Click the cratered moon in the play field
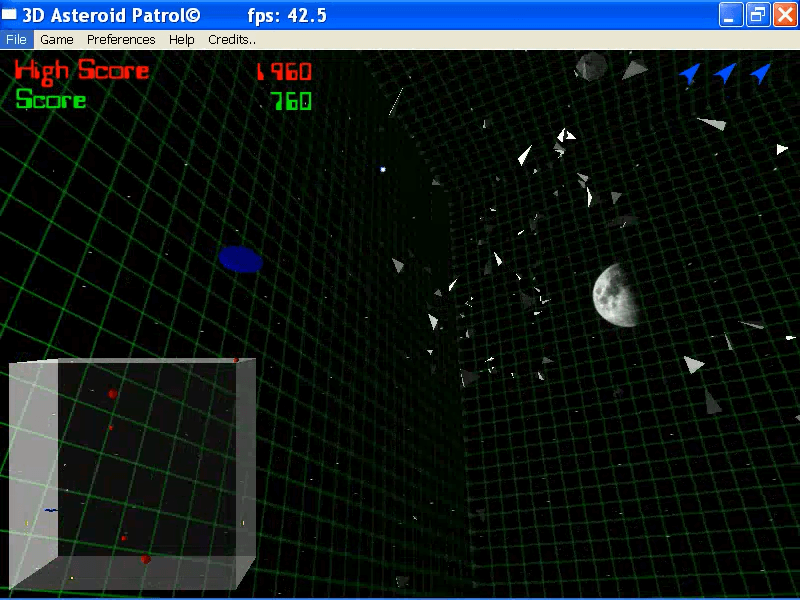 (x=616, y=295)
